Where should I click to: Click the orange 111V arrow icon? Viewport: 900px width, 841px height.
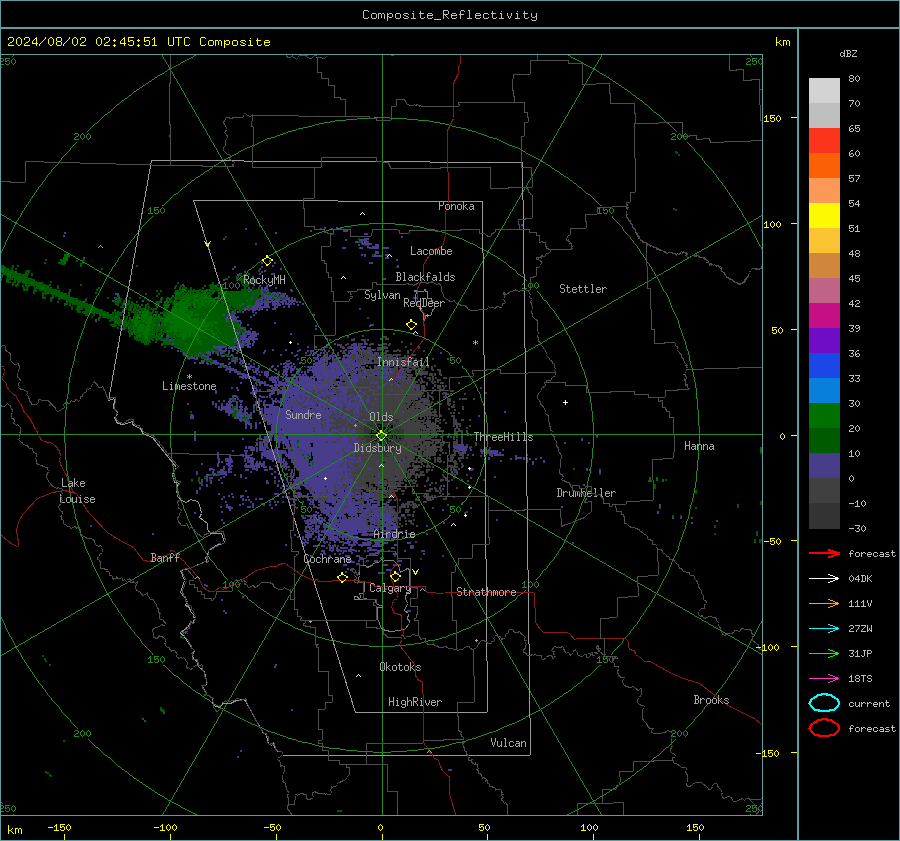(824, 603)
